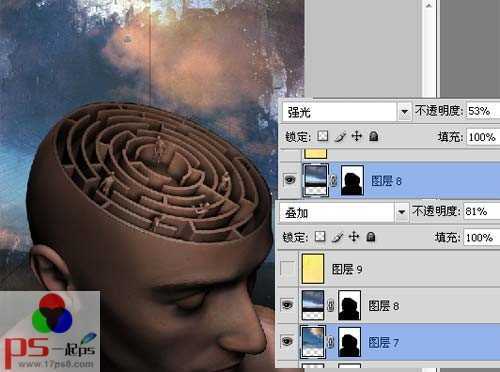The width and height of the screenshot is (500, 372).
Task: Select the mask thumbnail of 图层 7
Action: pyautogui.click(x=349, y=342)
